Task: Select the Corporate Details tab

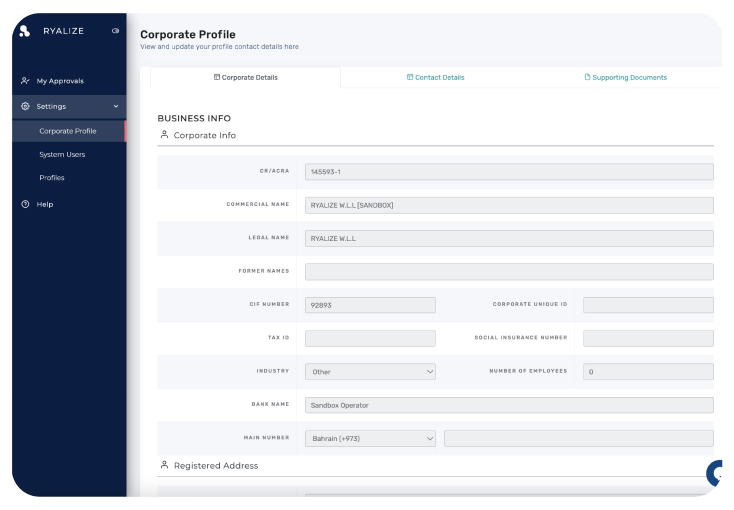Action: tap(246, 77)
